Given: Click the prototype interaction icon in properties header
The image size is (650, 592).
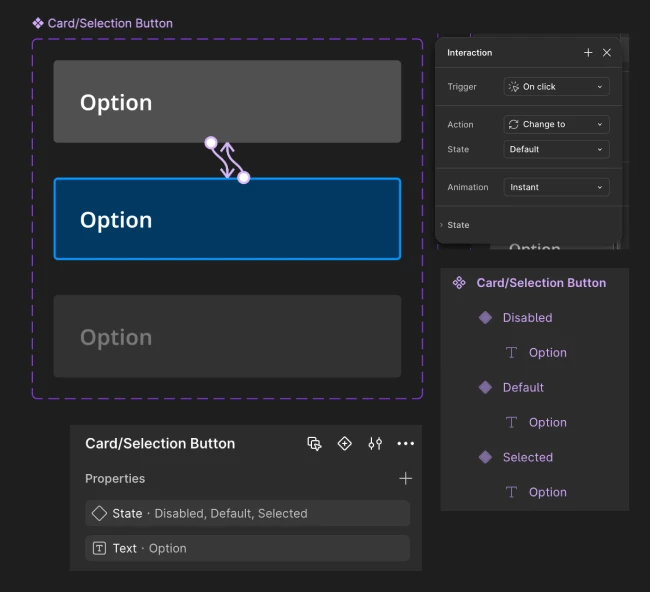Looking at the screenshot, I should click(314, 444).
